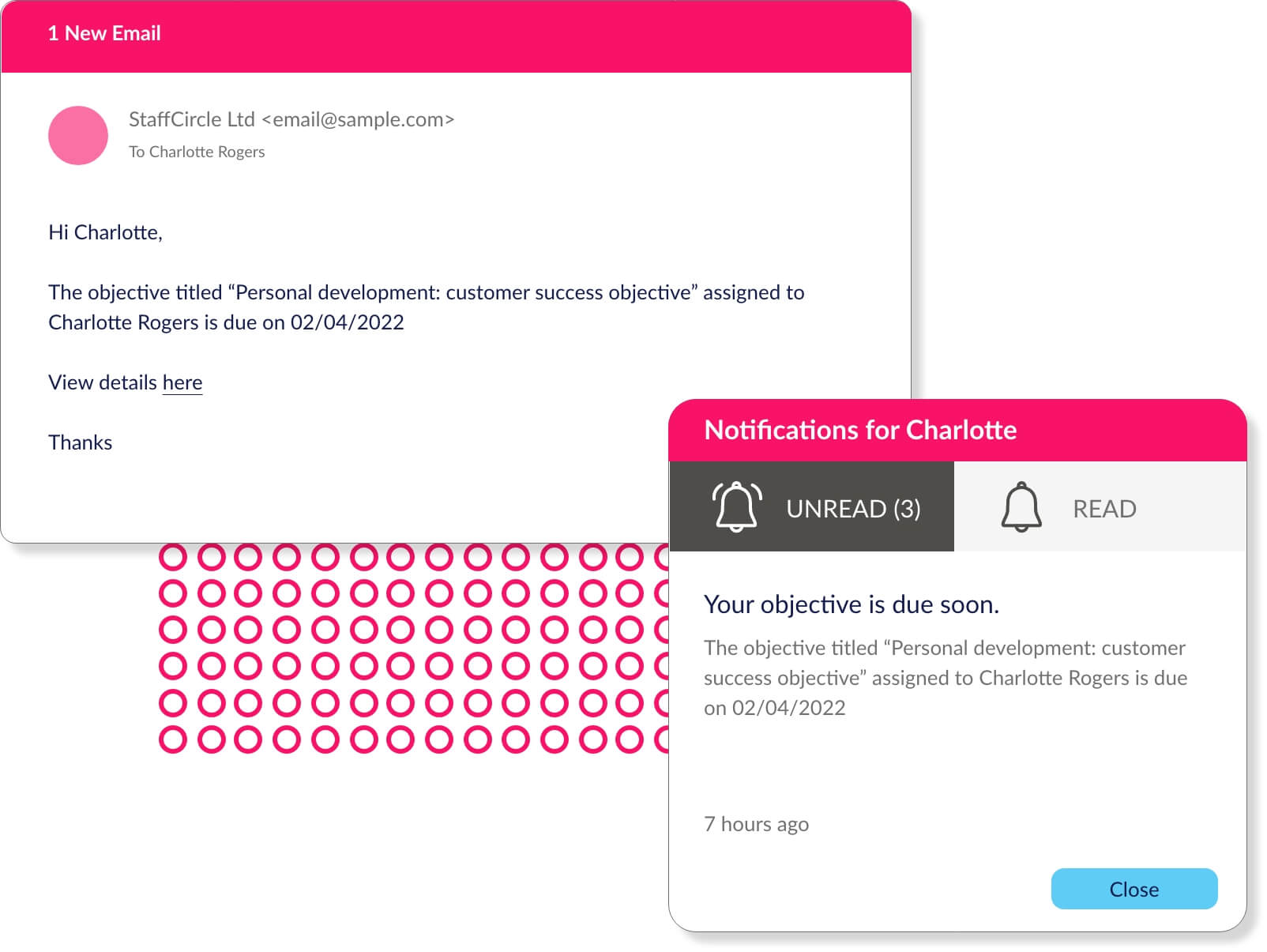Click recipient line 'To Charlotte Rogers'
1267x952 pixels.
(x=197, y=152)
